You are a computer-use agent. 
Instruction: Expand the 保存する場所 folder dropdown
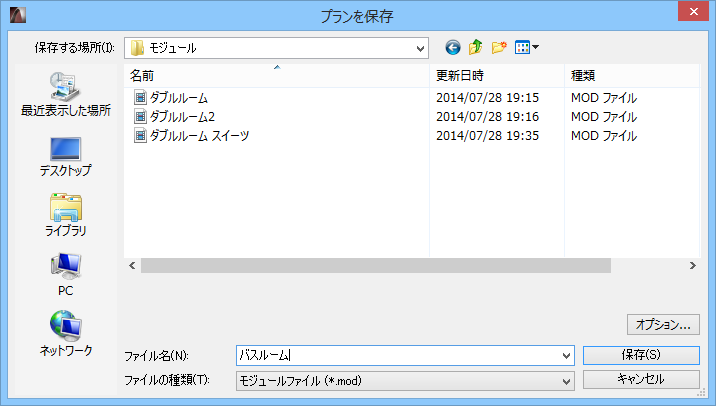coord(420,48)
